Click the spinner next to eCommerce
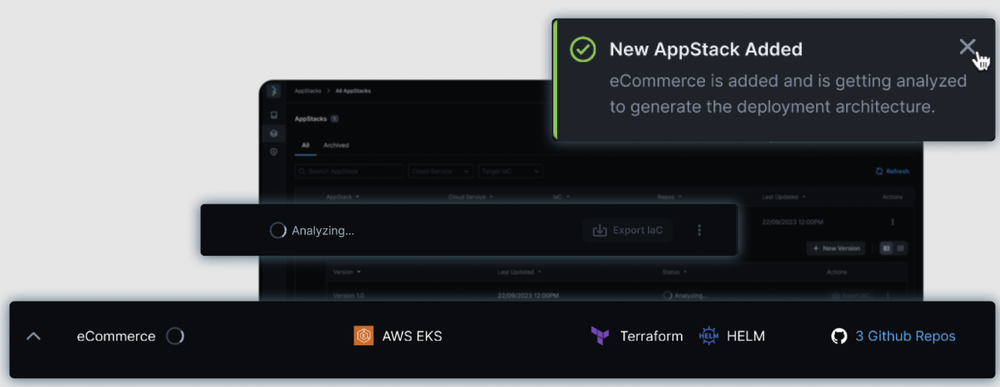 (x=175, y=336)
